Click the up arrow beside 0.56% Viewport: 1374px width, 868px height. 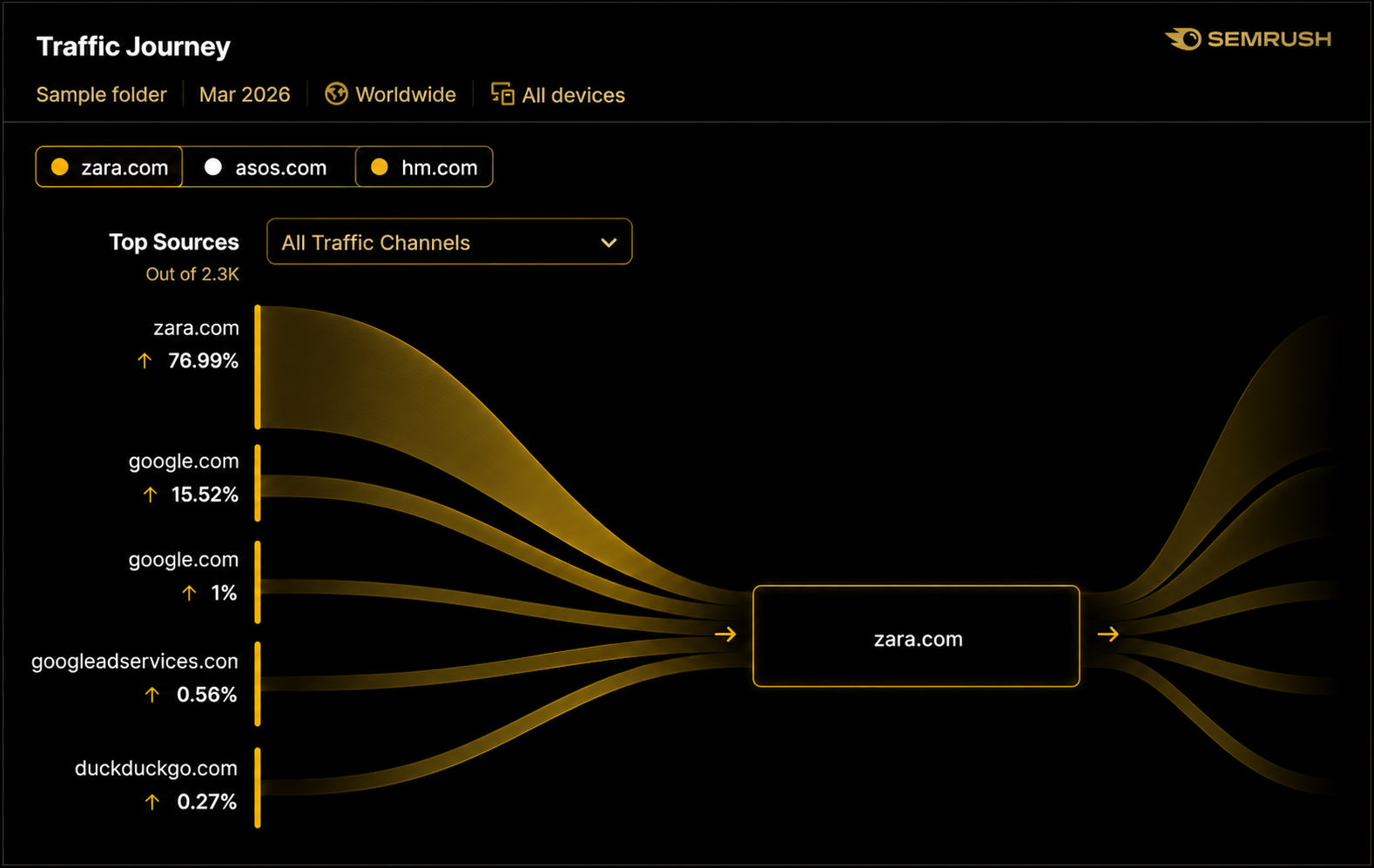tap(152, 695)
